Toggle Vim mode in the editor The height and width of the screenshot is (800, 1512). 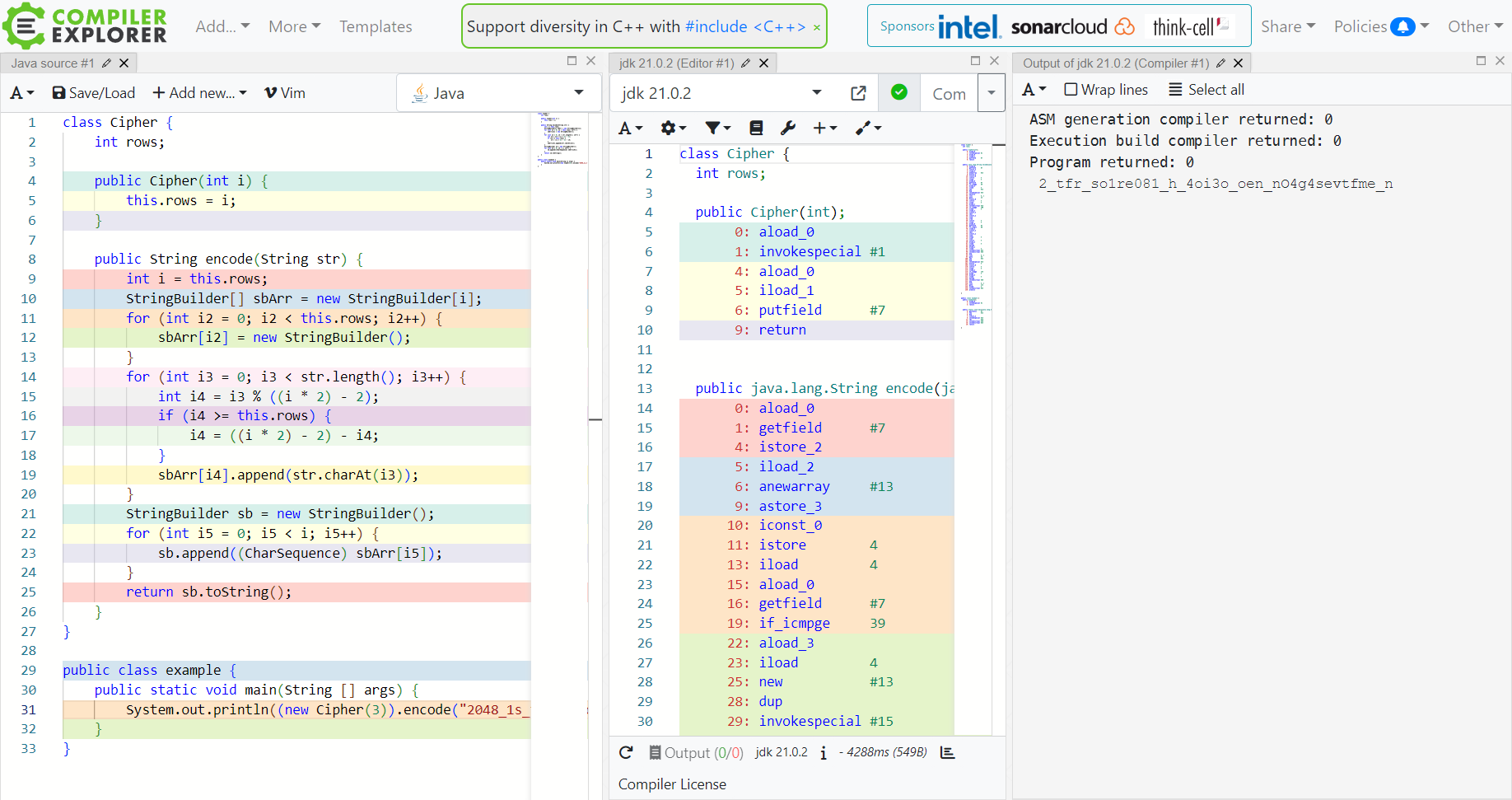285,93
